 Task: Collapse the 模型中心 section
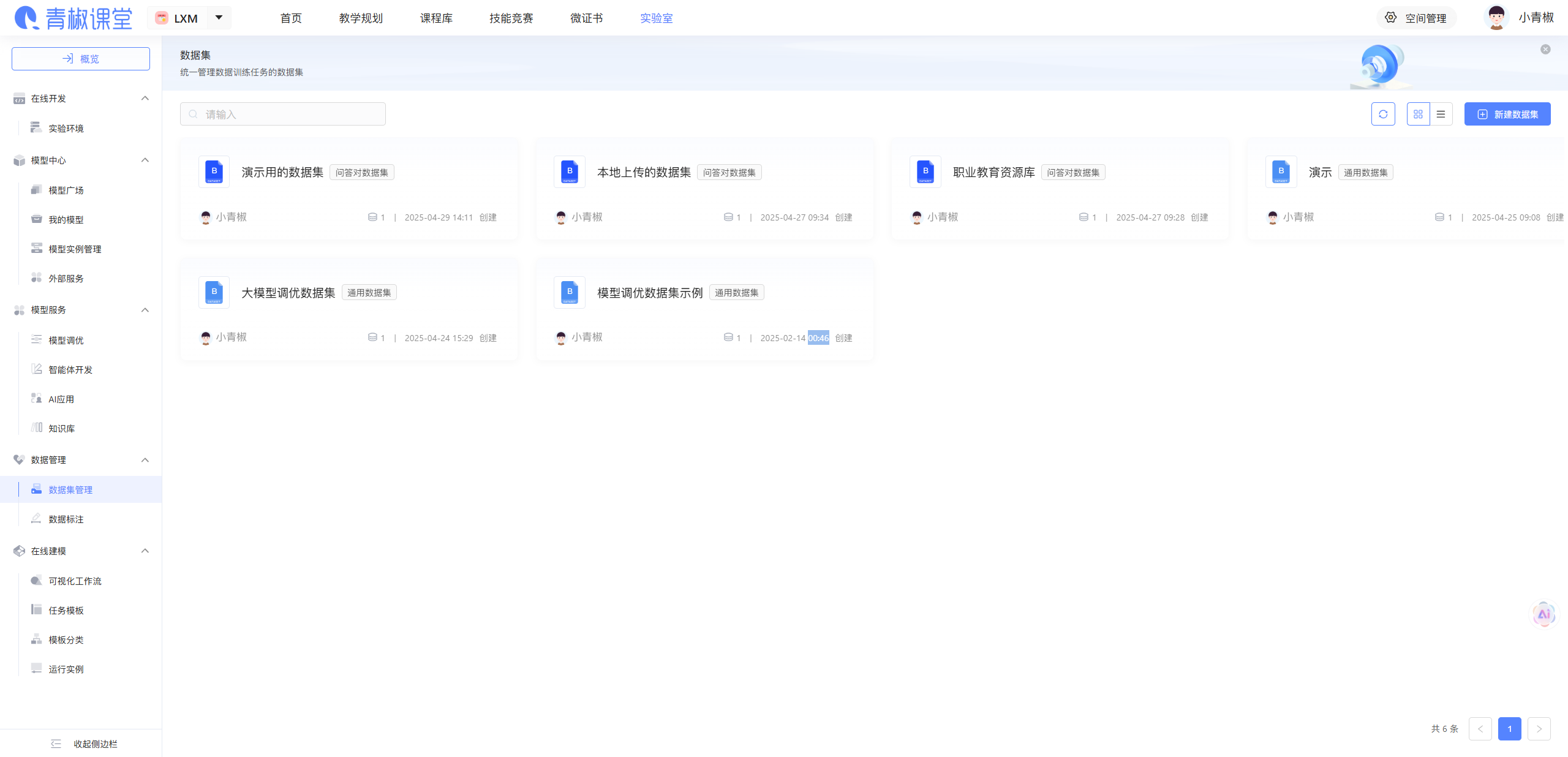point(145,160)
